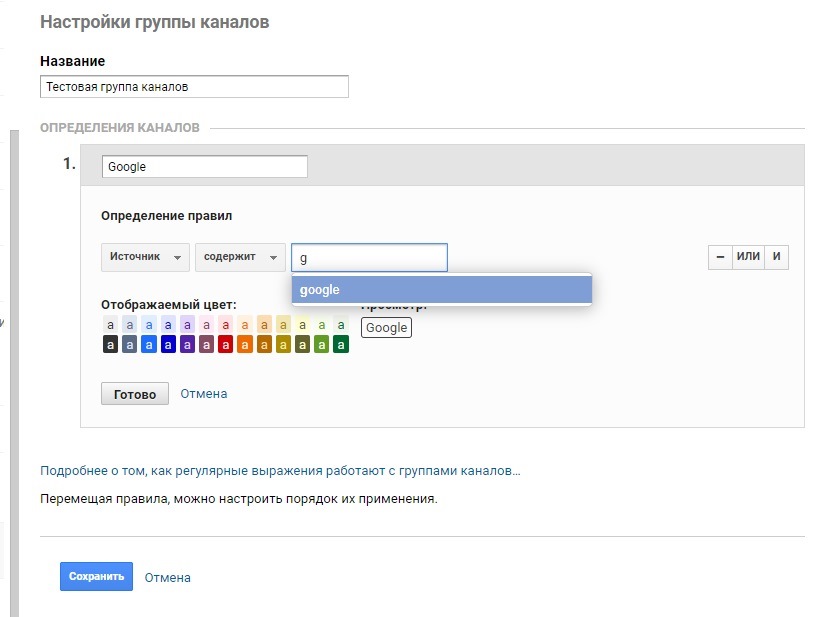Click the rule value input containing g

(369, 258)
